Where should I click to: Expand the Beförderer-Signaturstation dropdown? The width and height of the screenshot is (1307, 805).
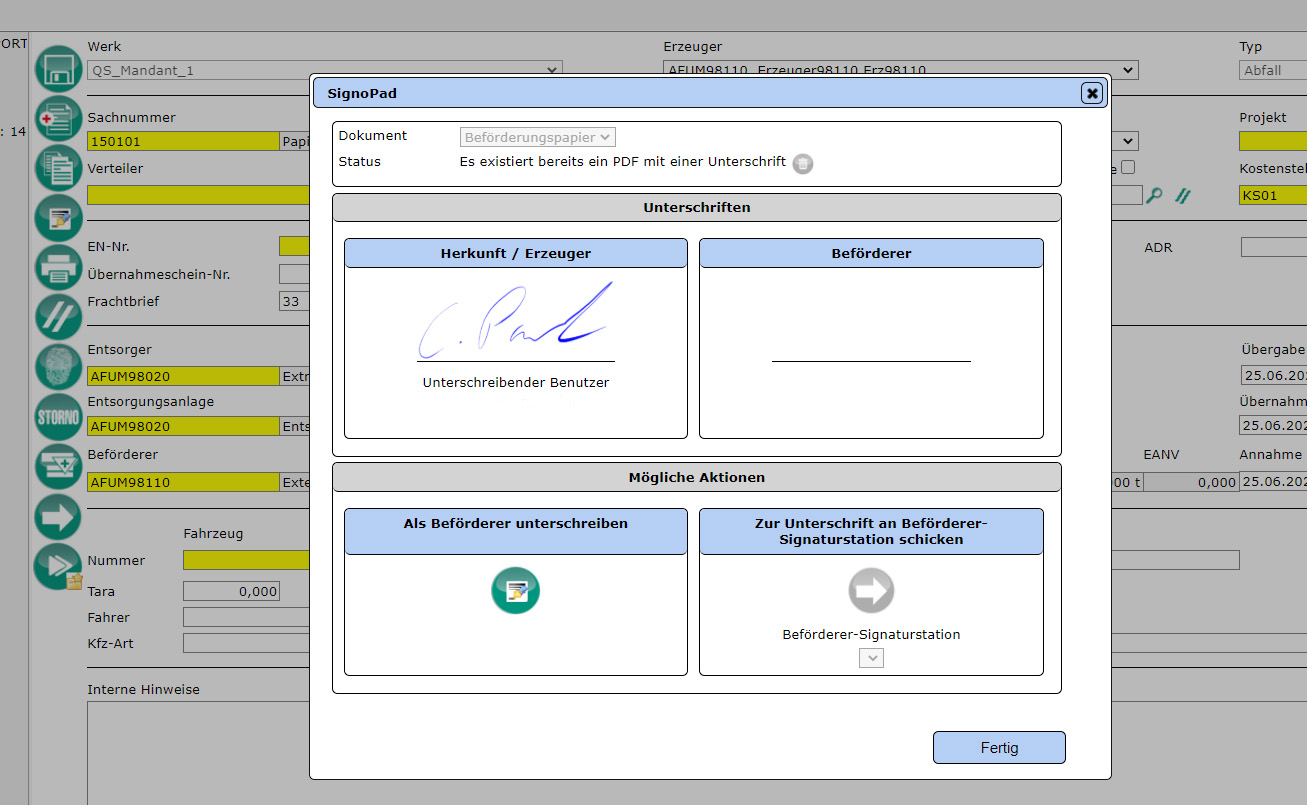[871, 658]
